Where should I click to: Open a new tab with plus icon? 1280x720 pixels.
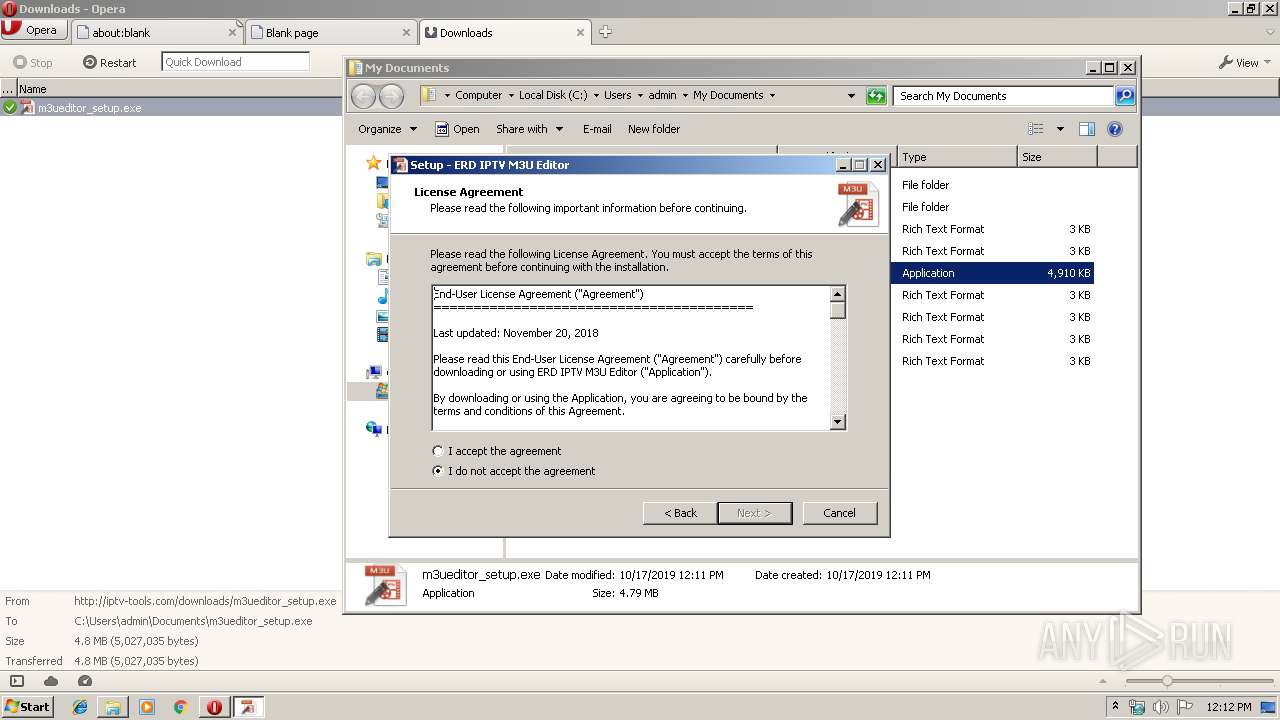tap(605, 32)
